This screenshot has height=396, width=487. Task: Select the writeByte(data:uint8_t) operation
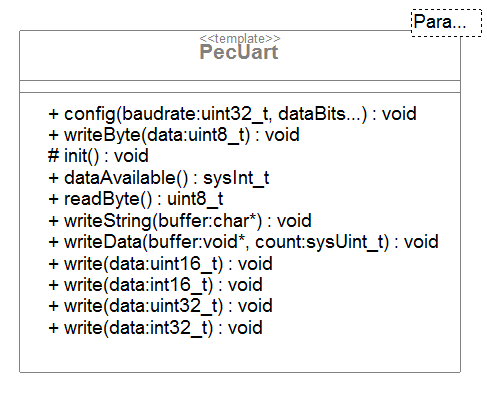click(x=174, y=135)
